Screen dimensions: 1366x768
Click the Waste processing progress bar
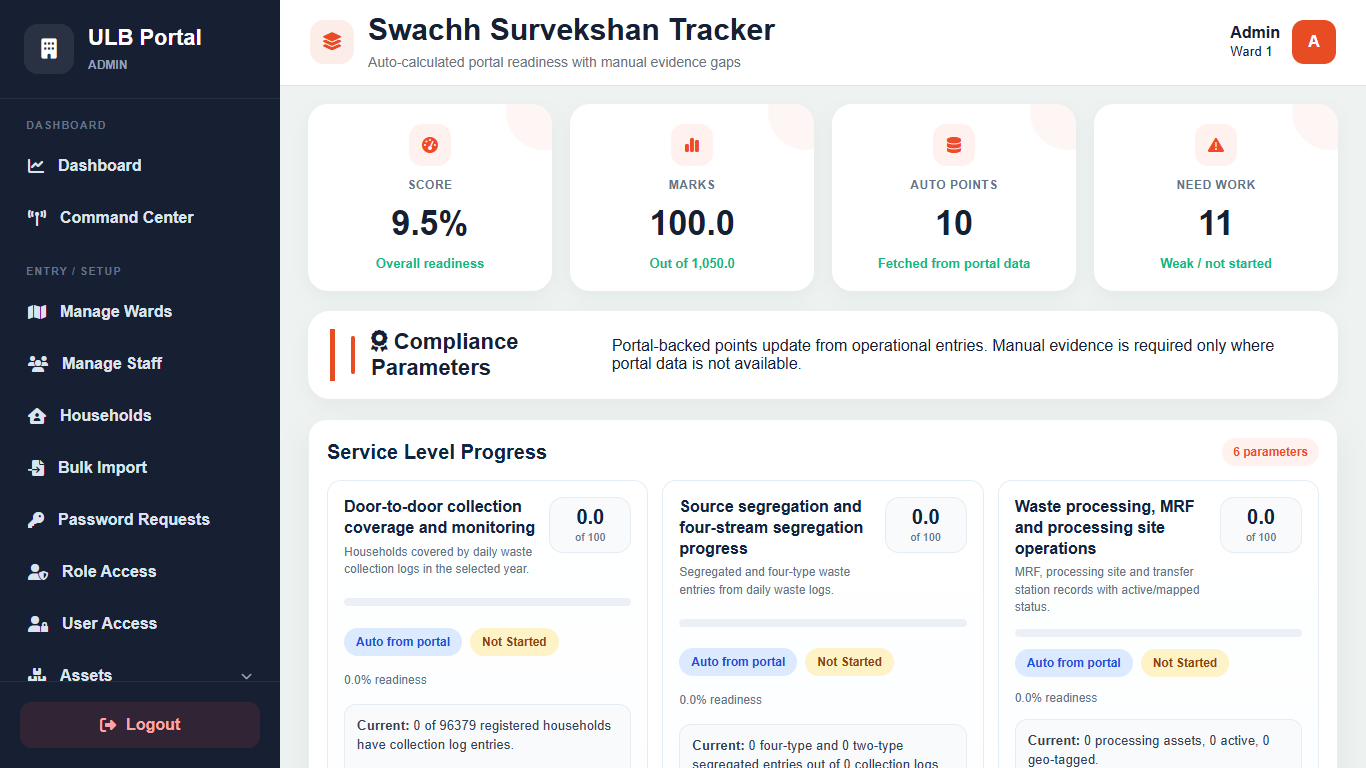coord(1158,633)
